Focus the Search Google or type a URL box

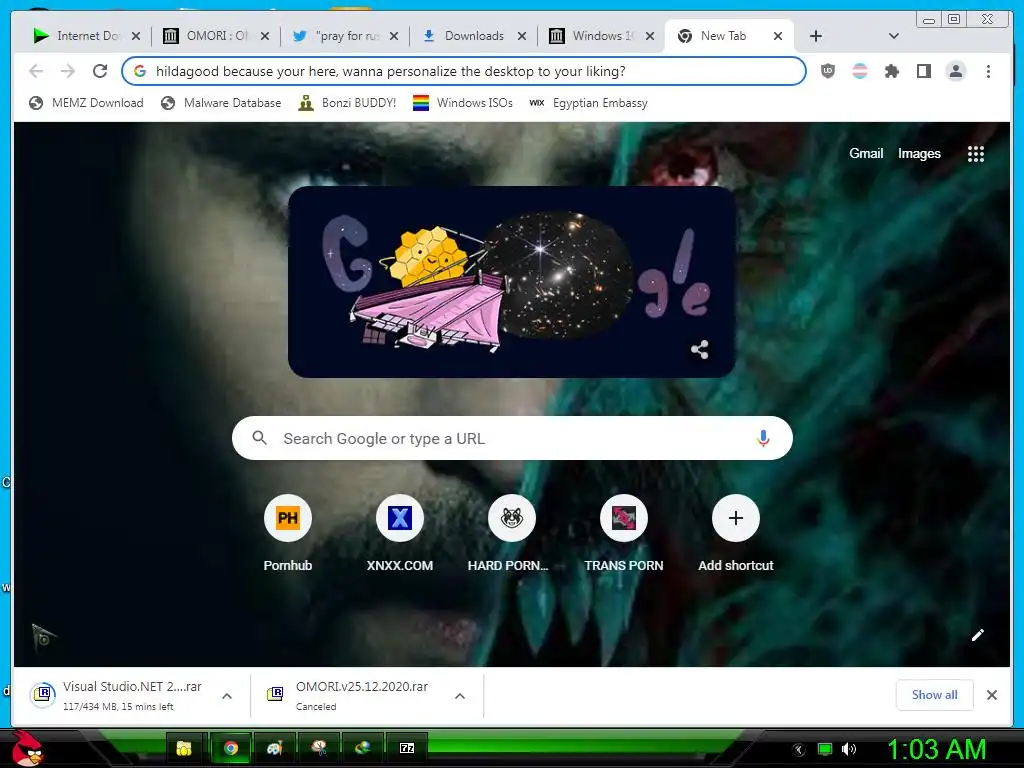click(512, 438)
